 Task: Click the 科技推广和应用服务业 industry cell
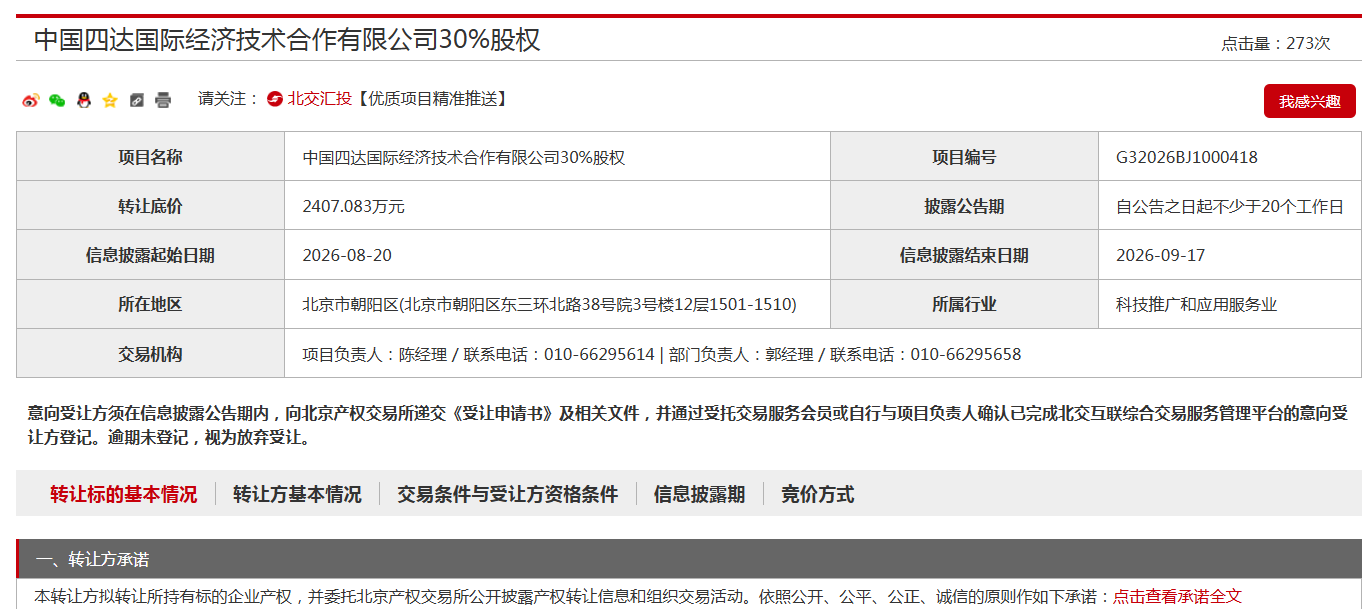(x=1230, y=305)
